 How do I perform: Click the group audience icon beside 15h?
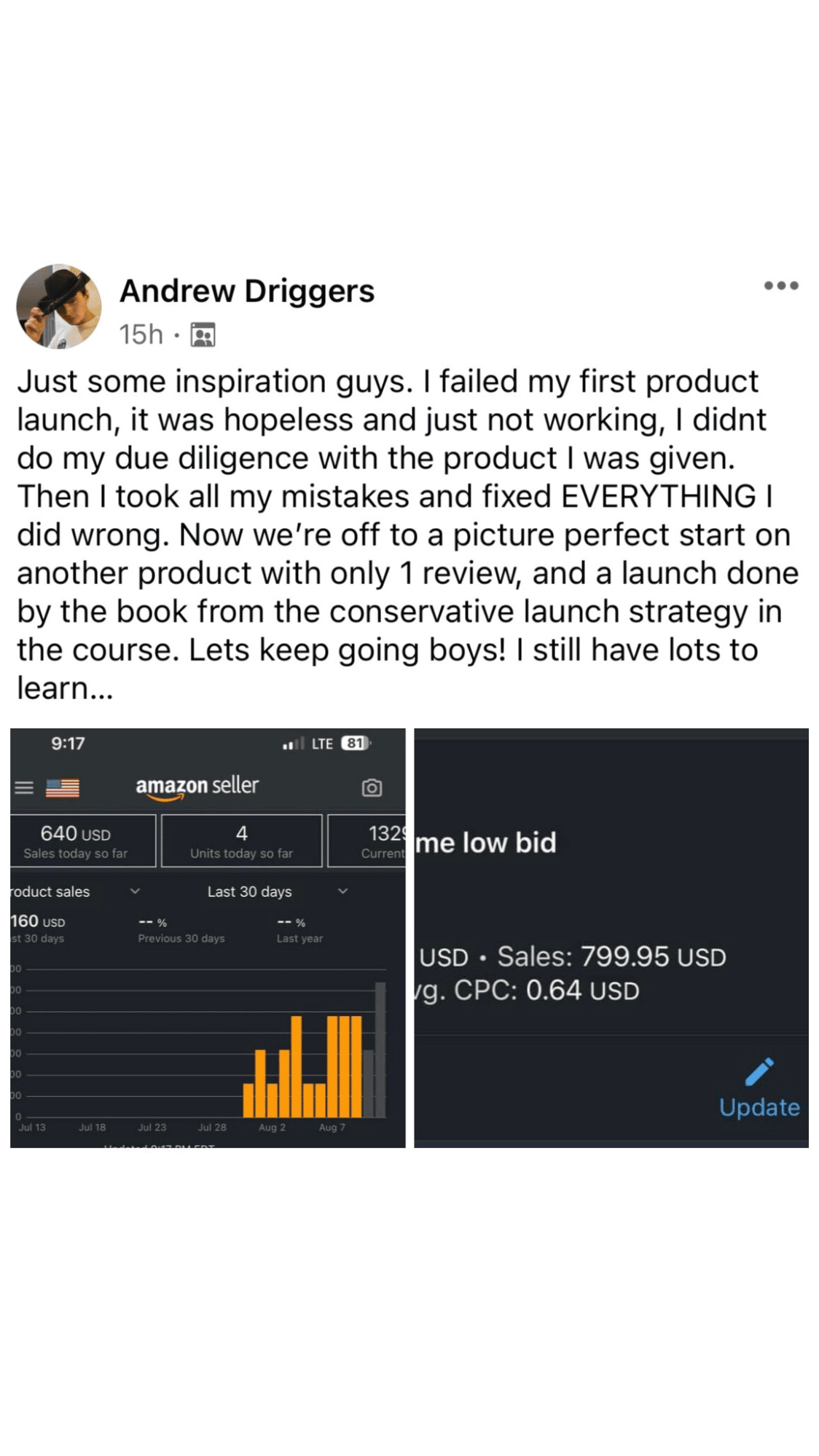click(203, 335)
